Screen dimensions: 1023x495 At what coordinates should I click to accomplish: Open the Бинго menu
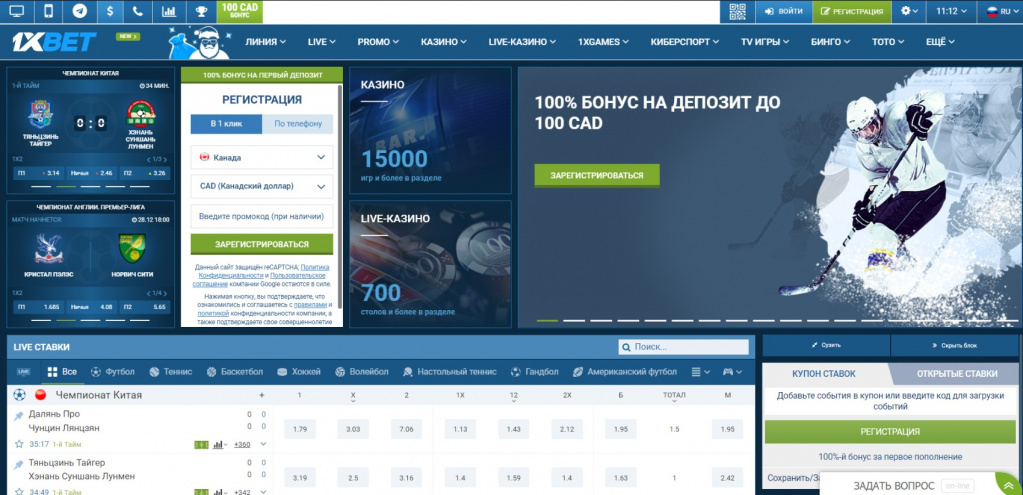[x=831, y=42]
